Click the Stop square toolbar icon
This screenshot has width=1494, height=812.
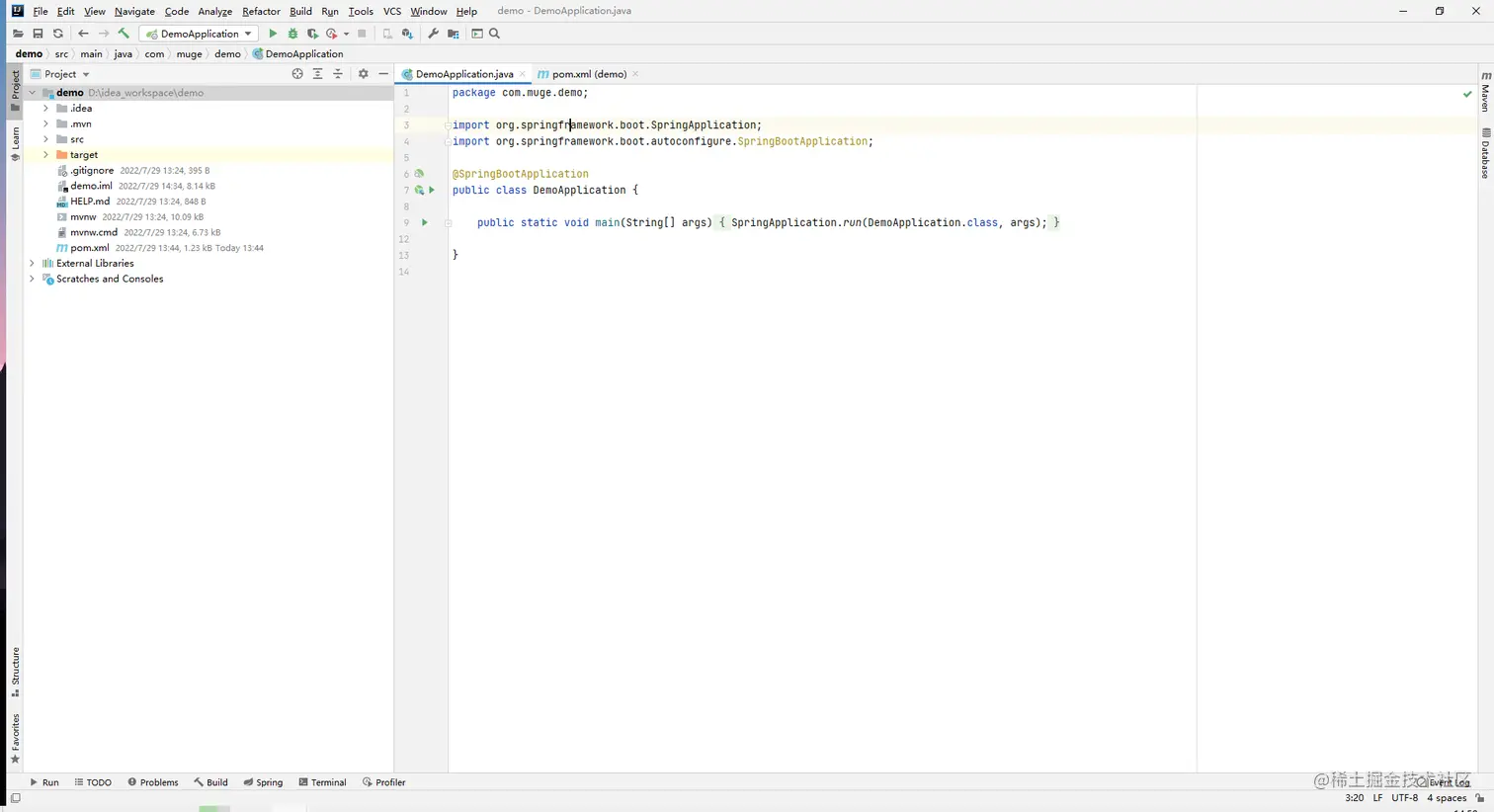(362, 34)
